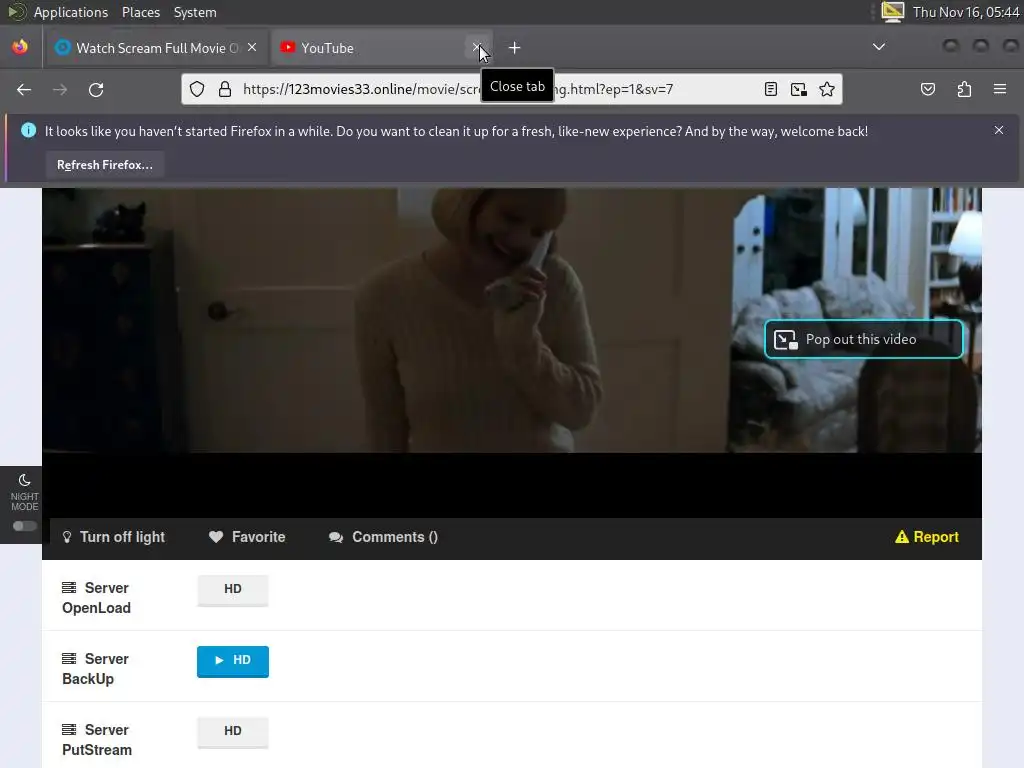Select HD on Server OpenLoad
Screen dimensions: 1024x768
point(232,590)
